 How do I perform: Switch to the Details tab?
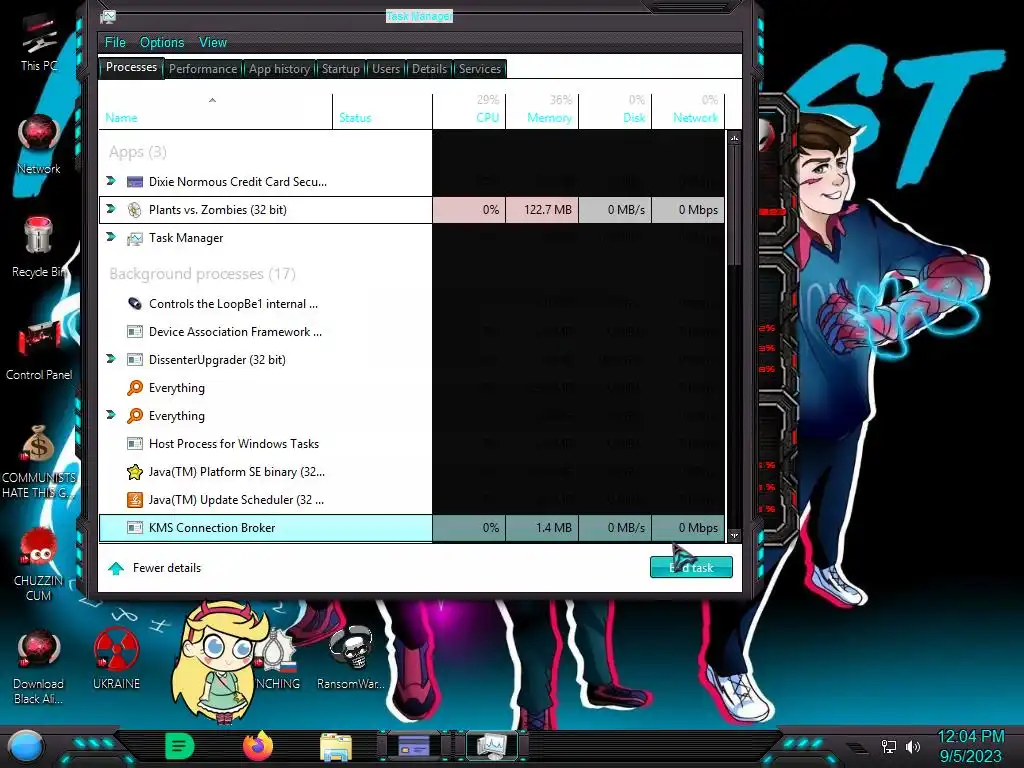click(429, 69)
